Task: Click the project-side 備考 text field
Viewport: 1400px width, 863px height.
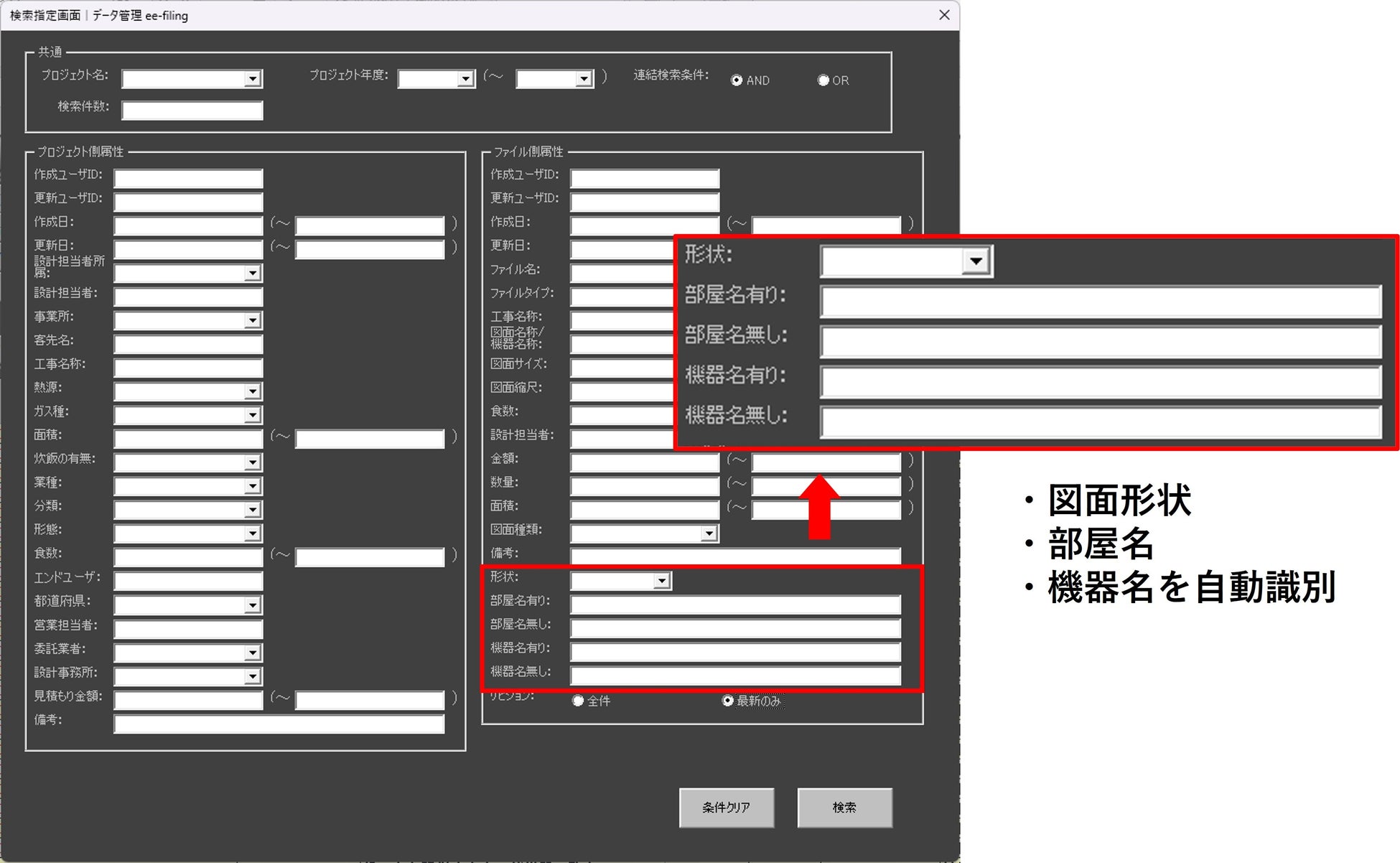Action: pyautogui.click(x=279, y=724)
